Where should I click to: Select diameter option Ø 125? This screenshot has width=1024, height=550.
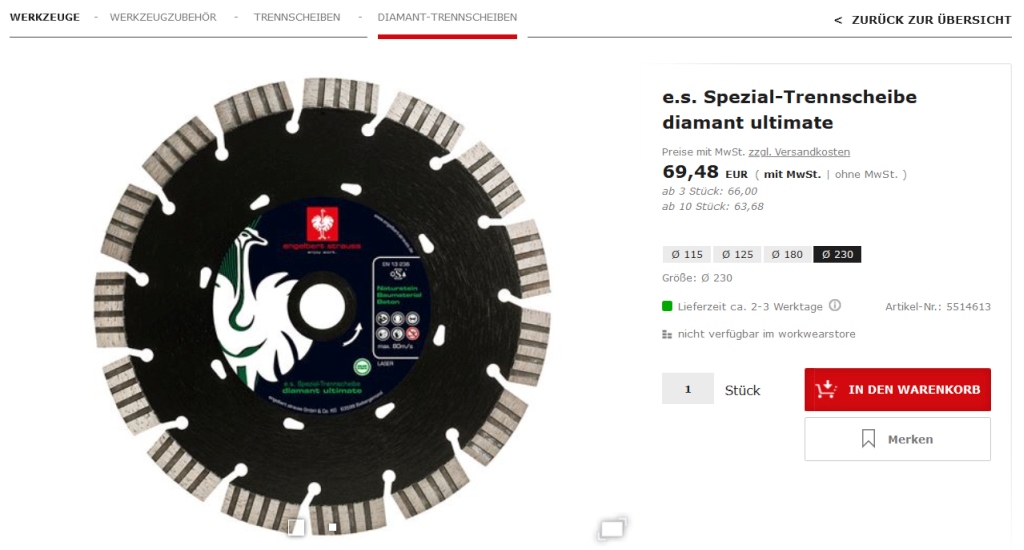pyautogui.click(x=737, y=254)
